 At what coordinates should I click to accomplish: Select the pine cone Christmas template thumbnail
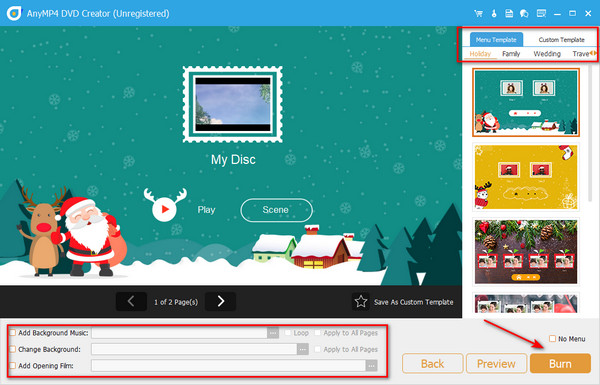[526, 251]
